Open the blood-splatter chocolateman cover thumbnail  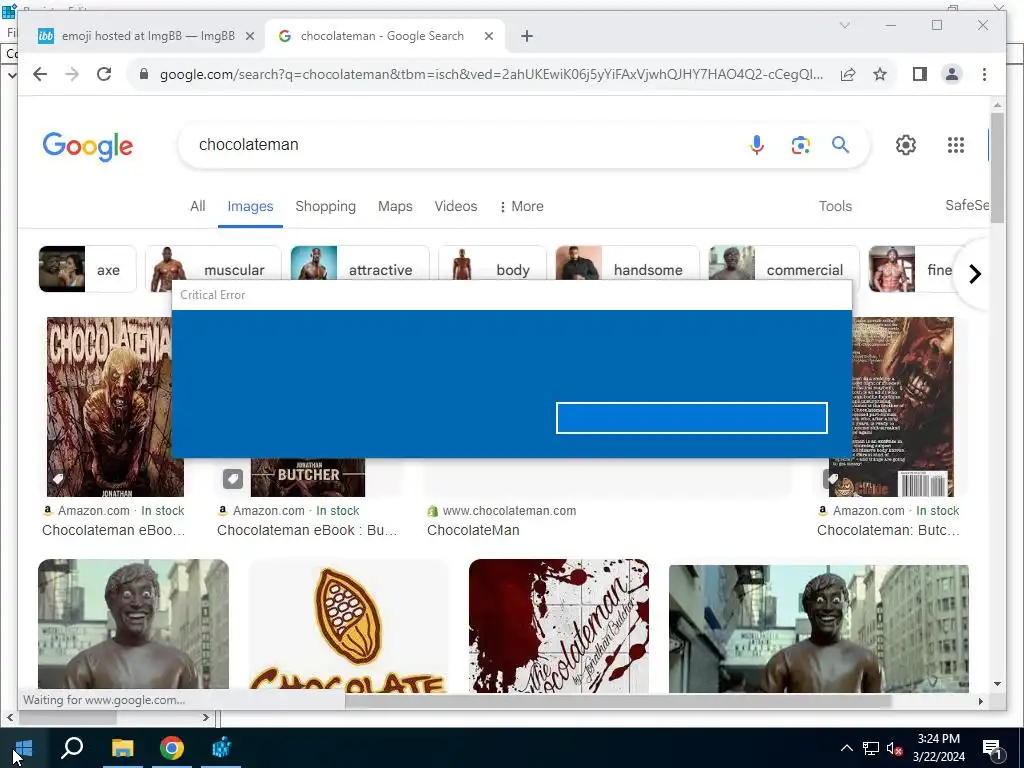(x=559, y=626)
